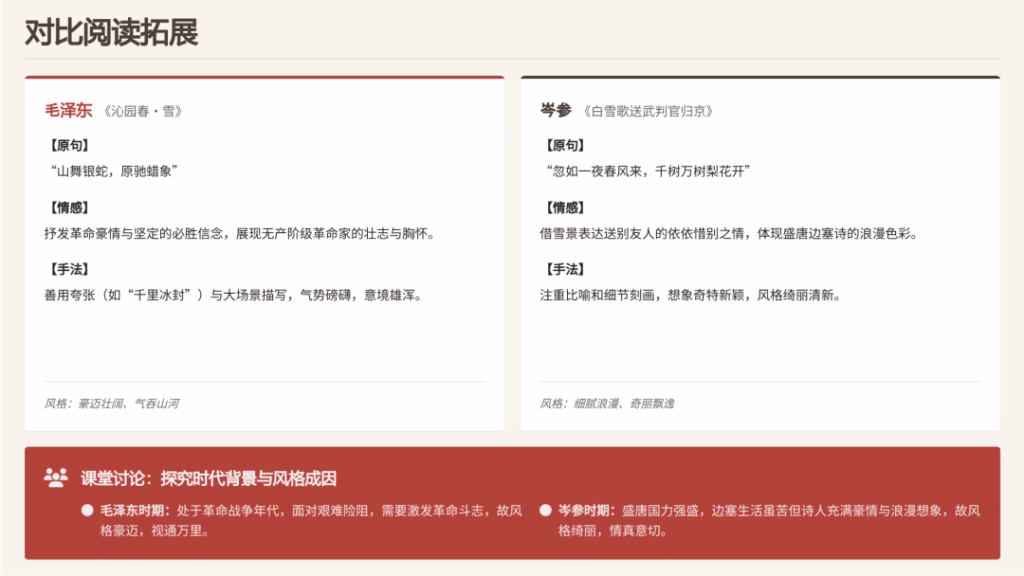
Task: Click the 【原句】 label in the 岑参 card
Action: click(x=563, y=146)
